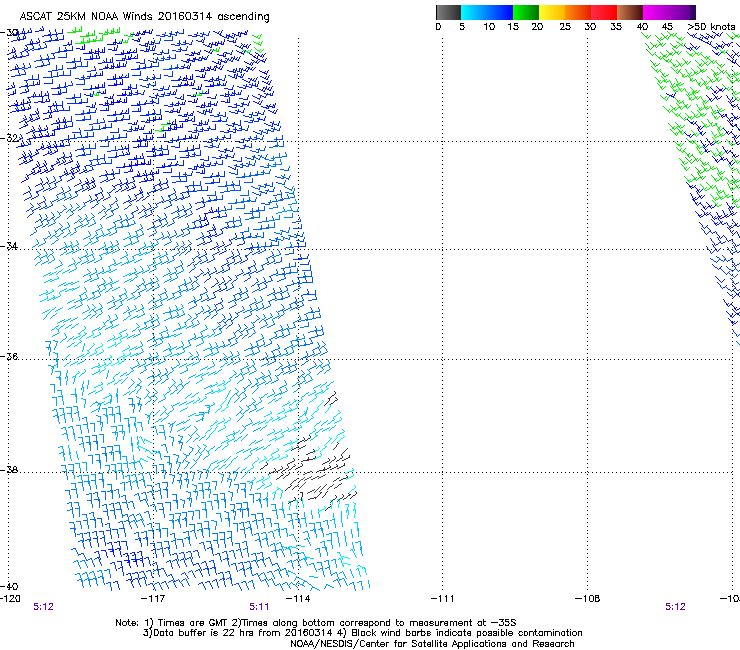Click the '-34' latitude axis label
Screen dimensions: 740x650
click(9, 246)
